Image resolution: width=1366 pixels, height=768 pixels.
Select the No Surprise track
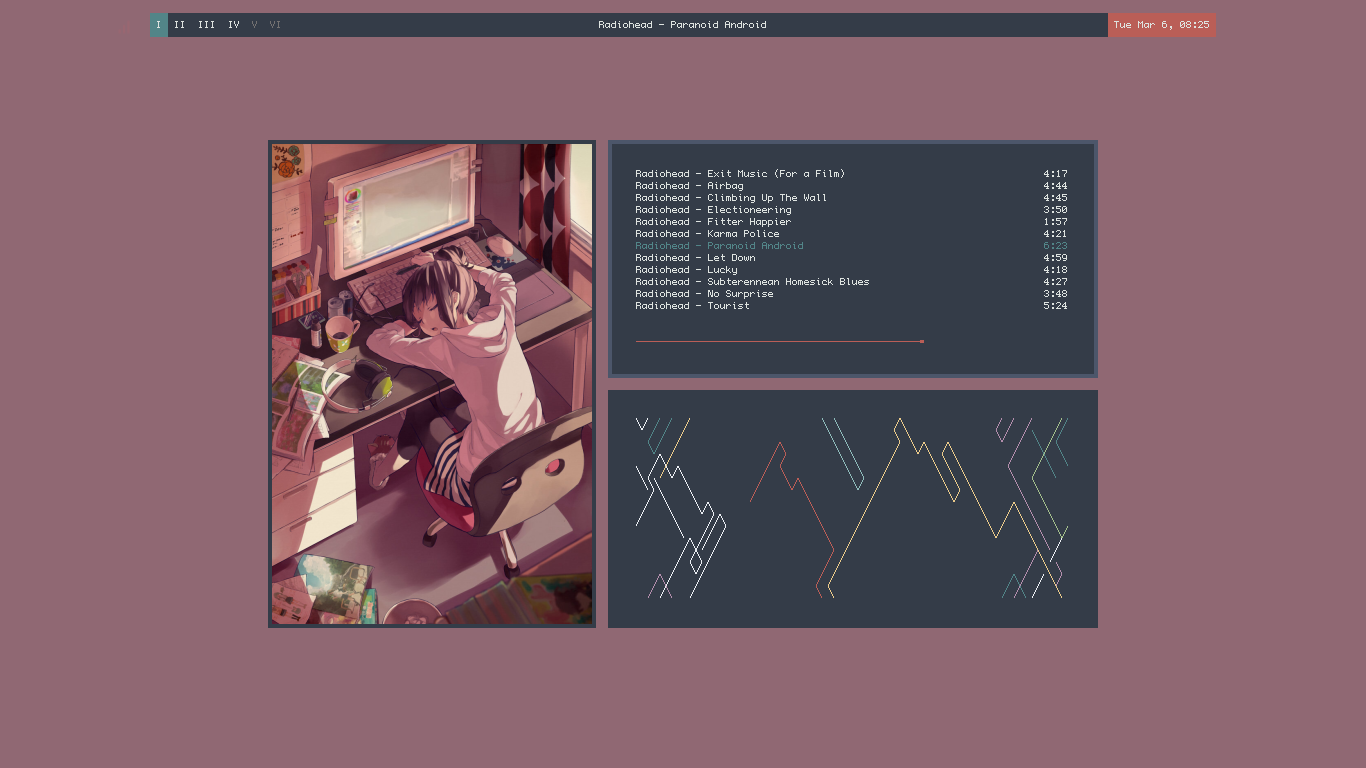(851, 294)
